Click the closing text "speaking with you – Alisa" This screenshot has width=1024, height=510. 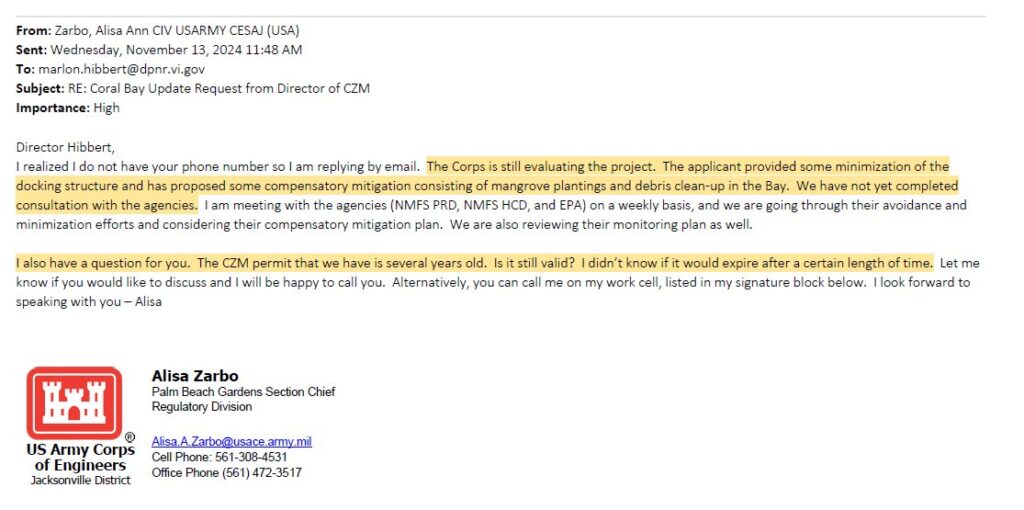point(89,302)
